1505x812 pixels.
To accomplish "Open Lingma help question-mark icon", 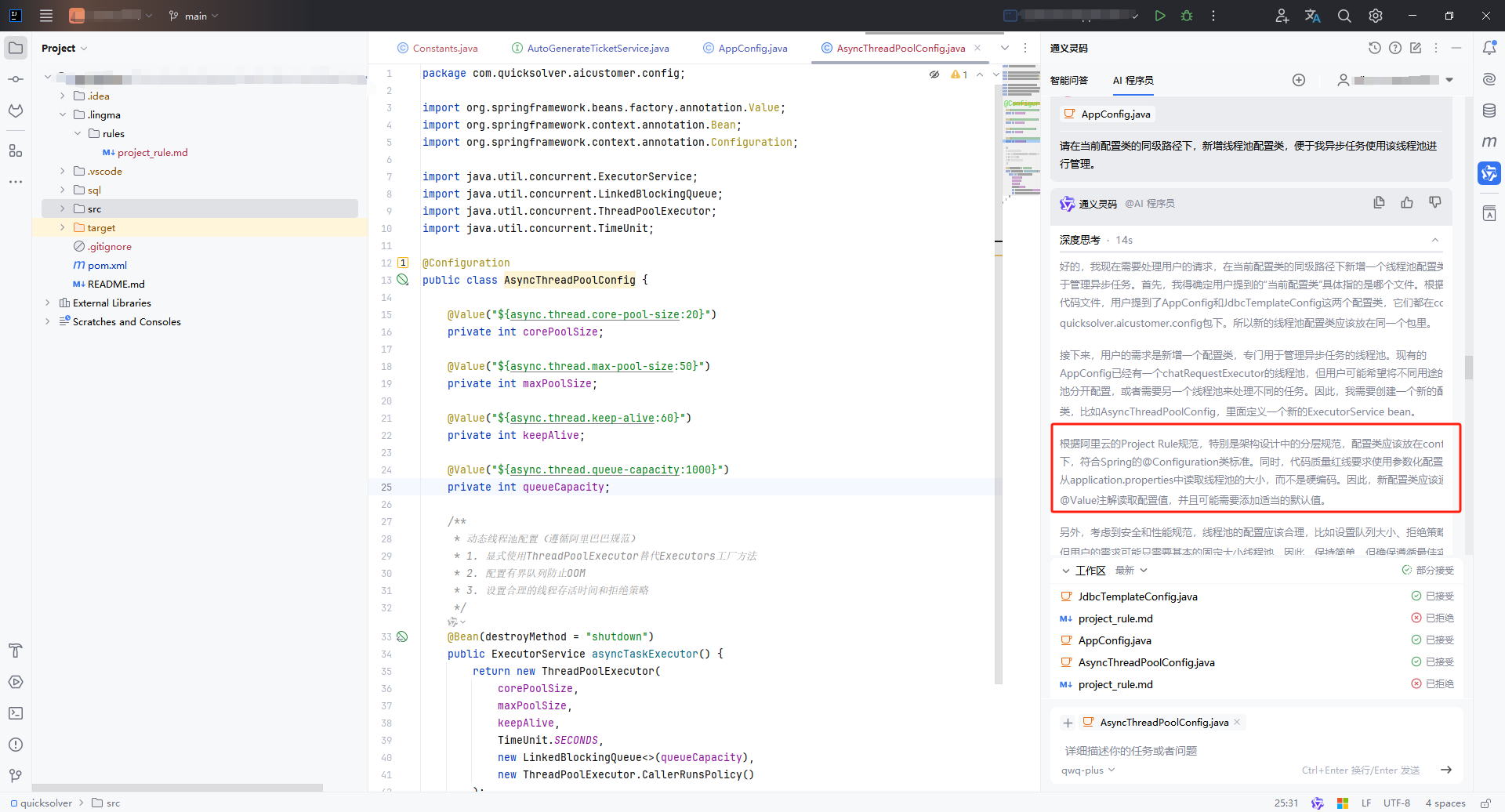I will (x=1395, y=48).
